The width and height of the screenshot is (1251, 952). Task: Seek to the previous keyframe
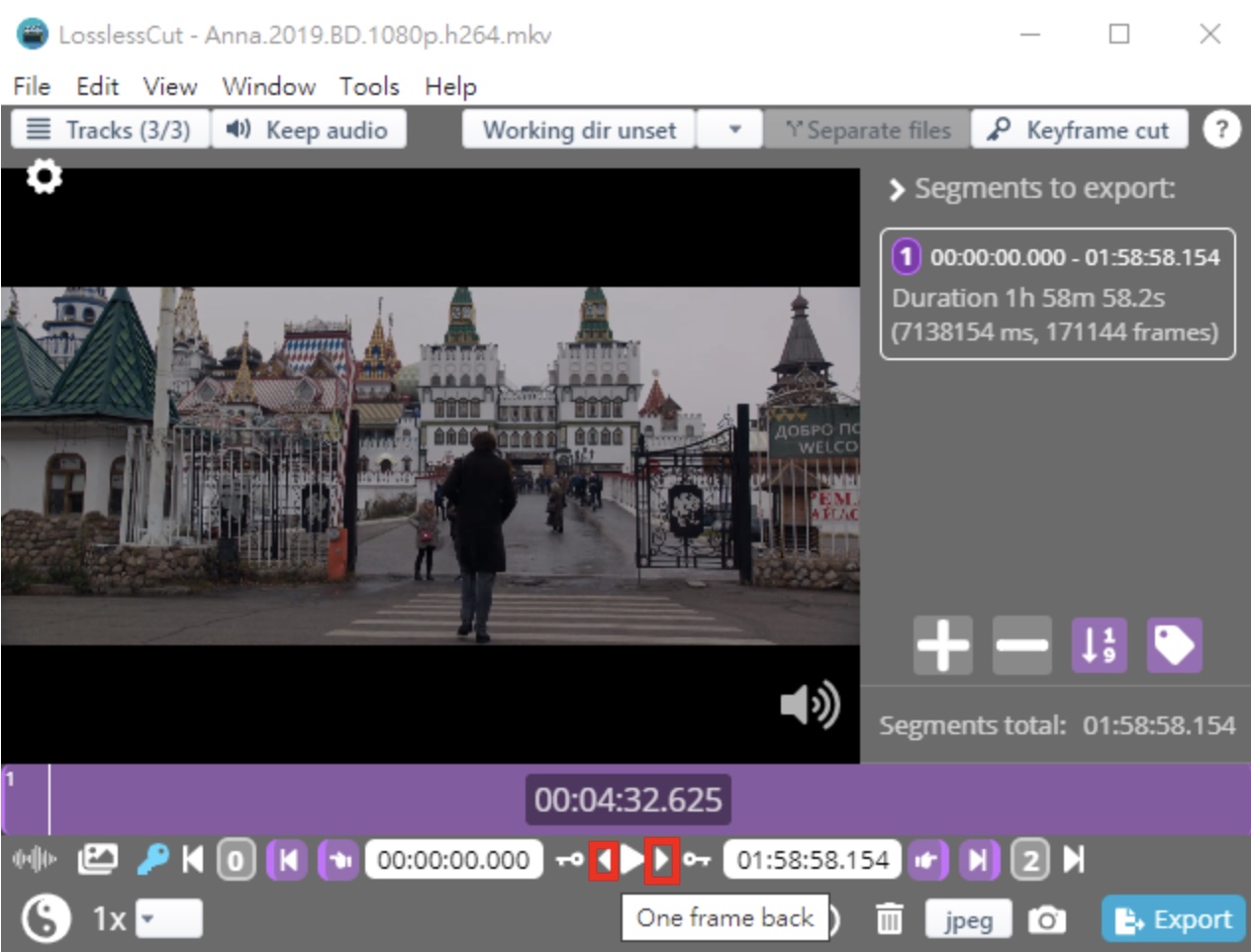pyautogui.click(x=569, y=860)
